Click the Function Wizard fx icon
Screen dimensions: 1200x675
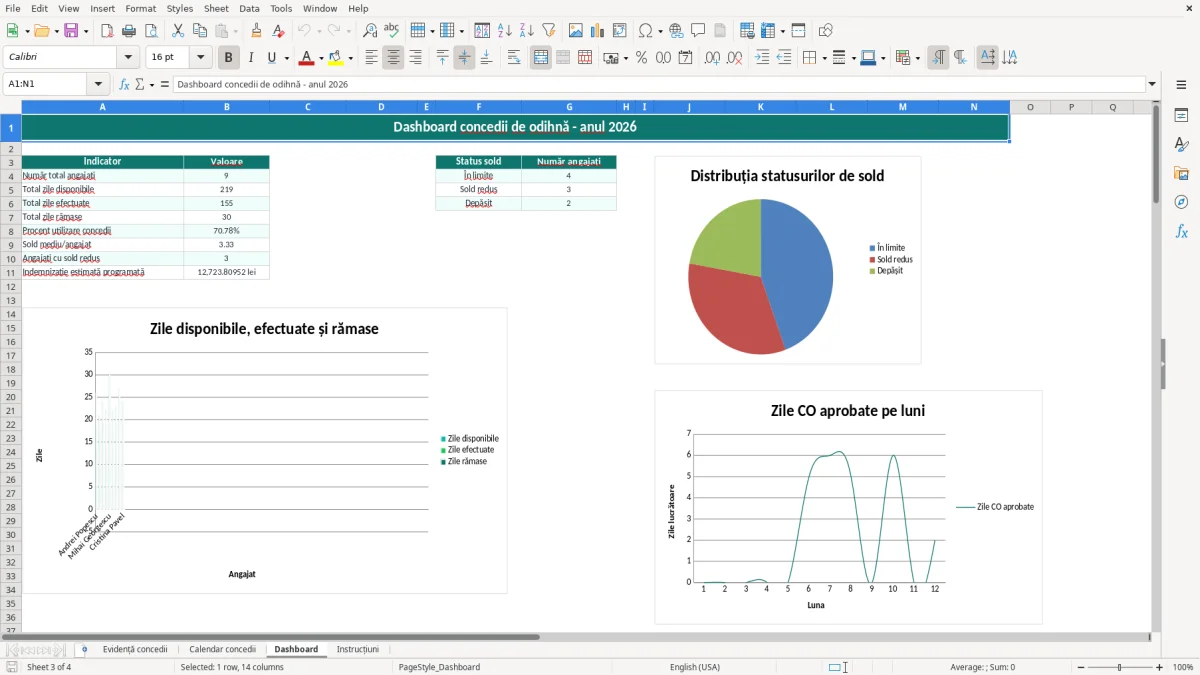point(124,84)
